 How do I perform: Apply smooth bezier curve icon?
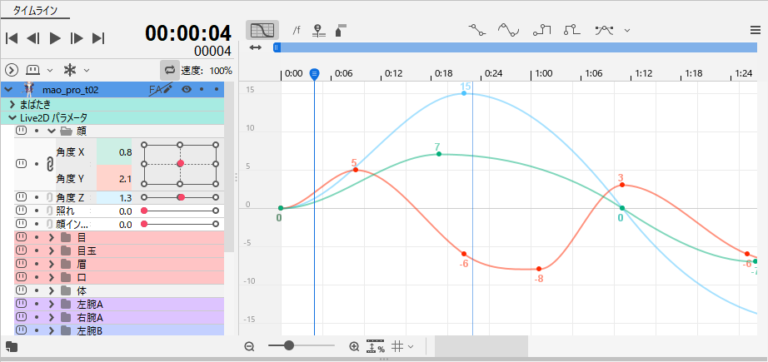508,30
